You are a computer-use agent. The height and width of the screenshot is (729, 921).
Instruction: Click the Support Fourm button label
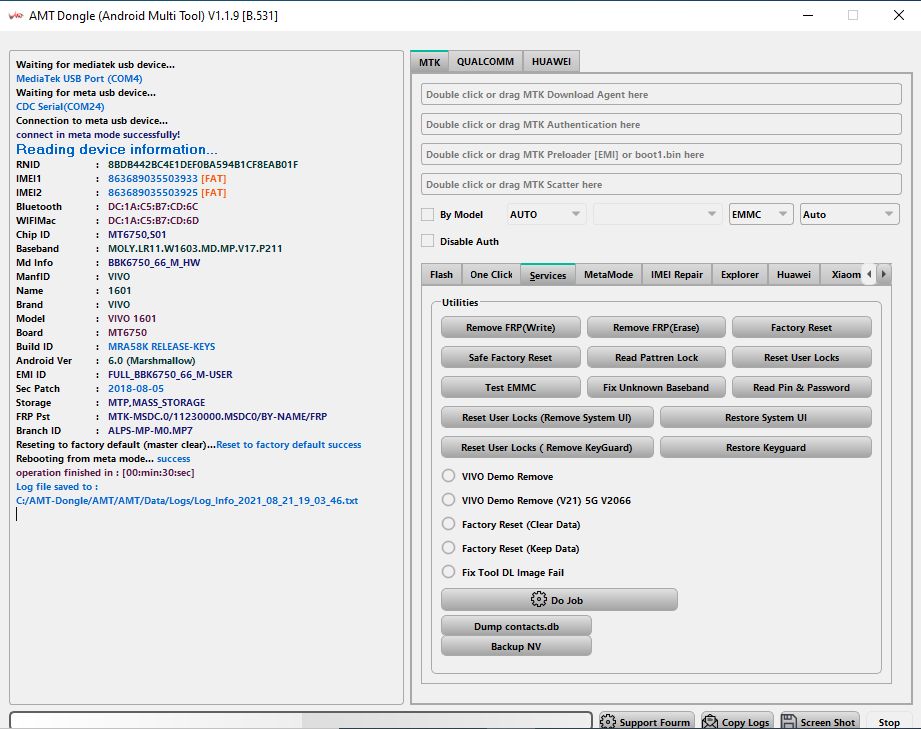[654, 723]
